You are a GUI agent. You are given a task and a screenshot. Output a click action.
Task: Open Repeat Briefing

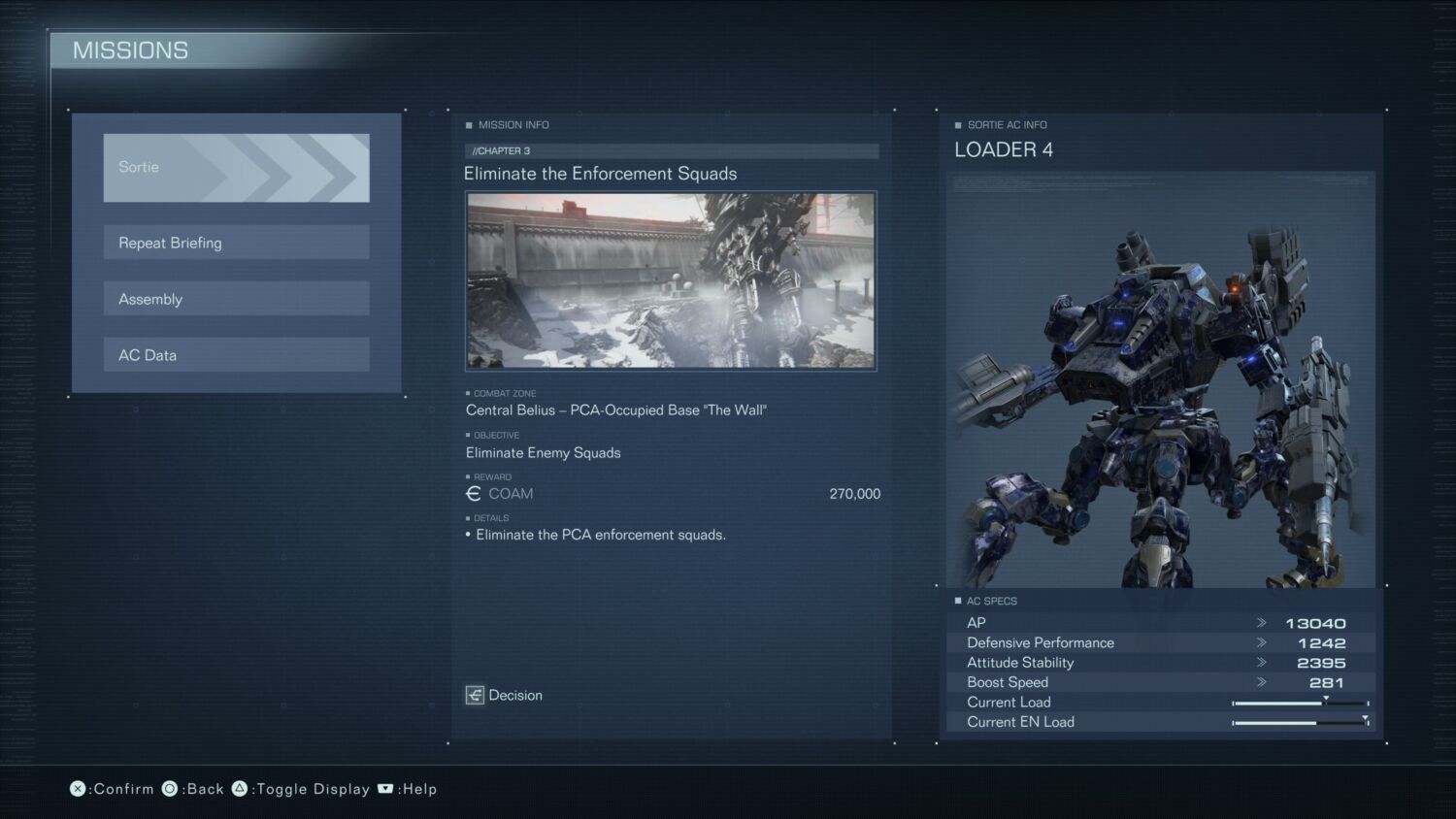[236, 243]
